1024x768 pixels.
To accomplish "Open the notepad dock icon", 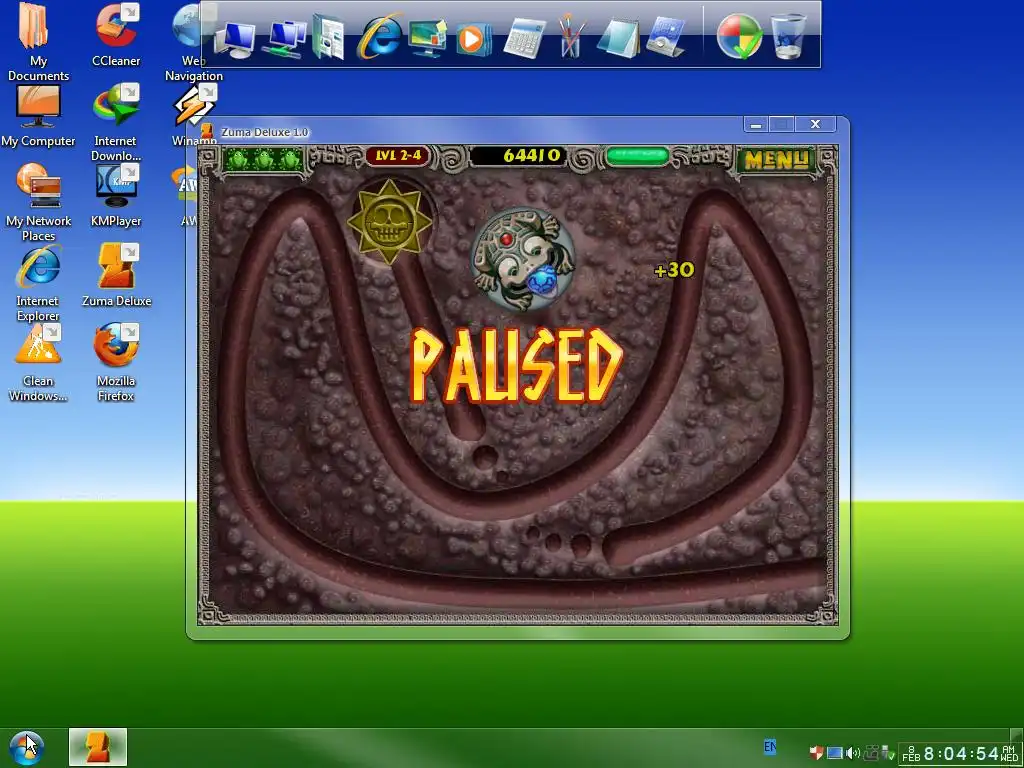I will pyautogui.click(x=618, y=38).
